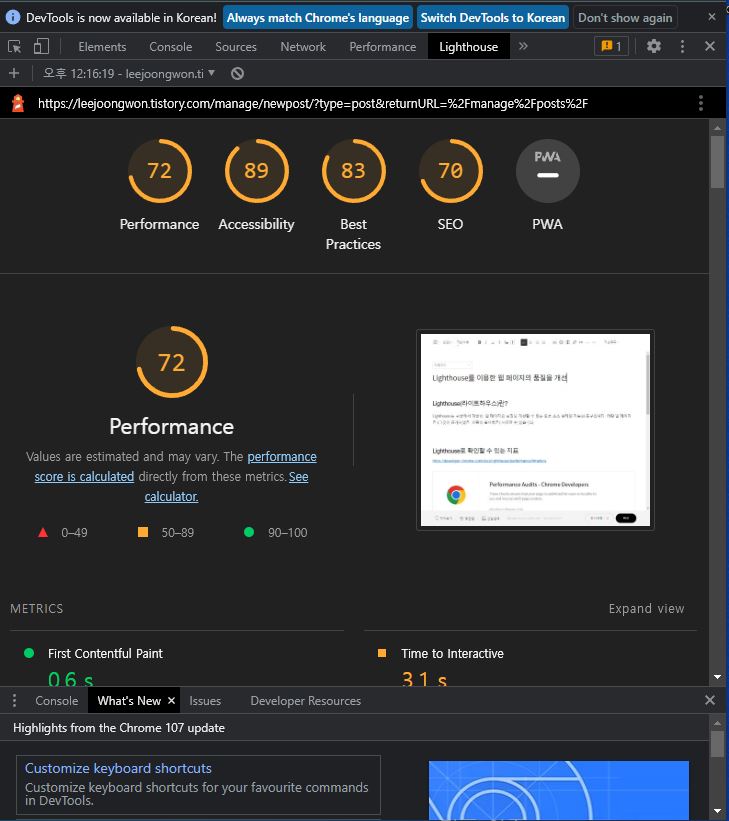The image size is (729, 821).
Task: Dismiss the Korean language infobar
Action: pyautogui.click(x=712, y=17)
